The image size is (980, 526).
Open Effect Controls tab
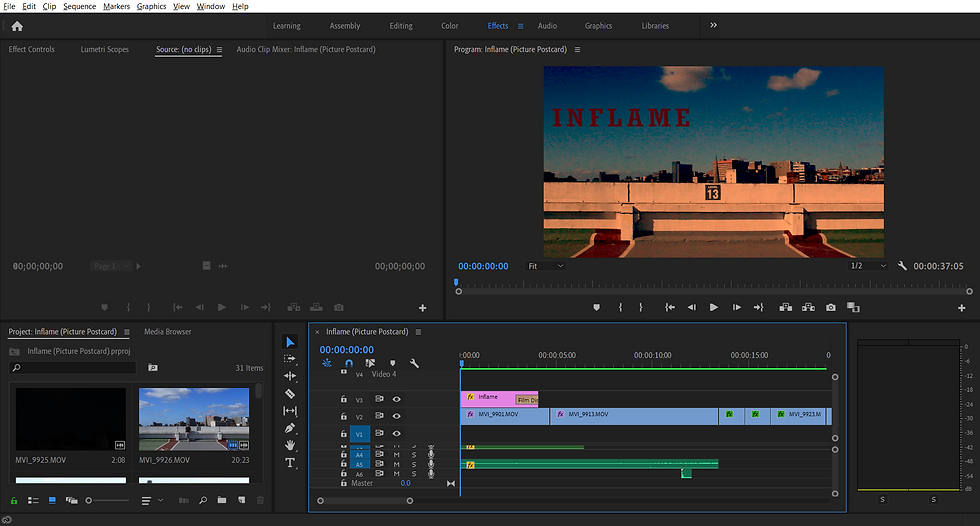31,49
